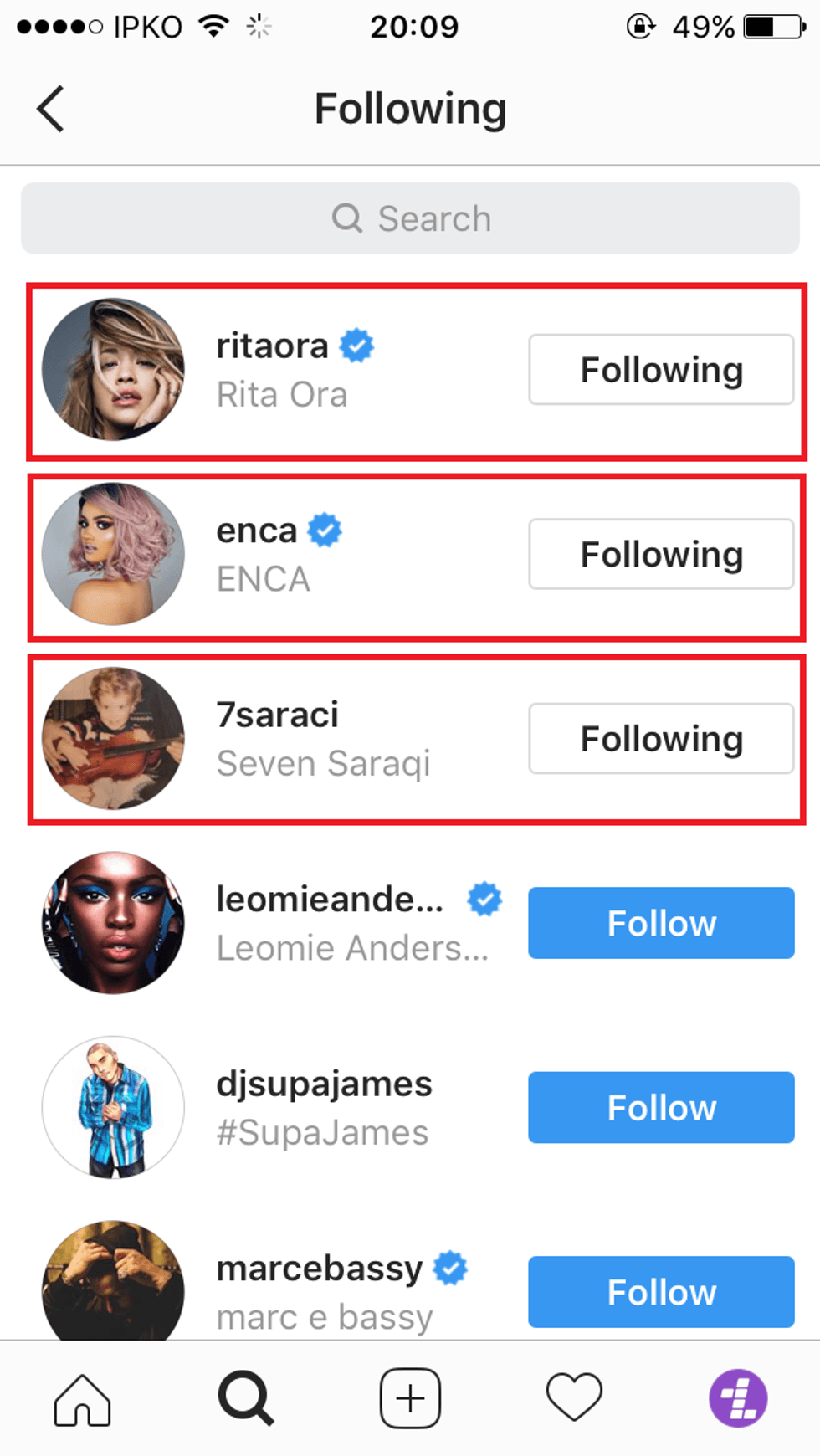Open ritaora profile picture

(113, 369)
